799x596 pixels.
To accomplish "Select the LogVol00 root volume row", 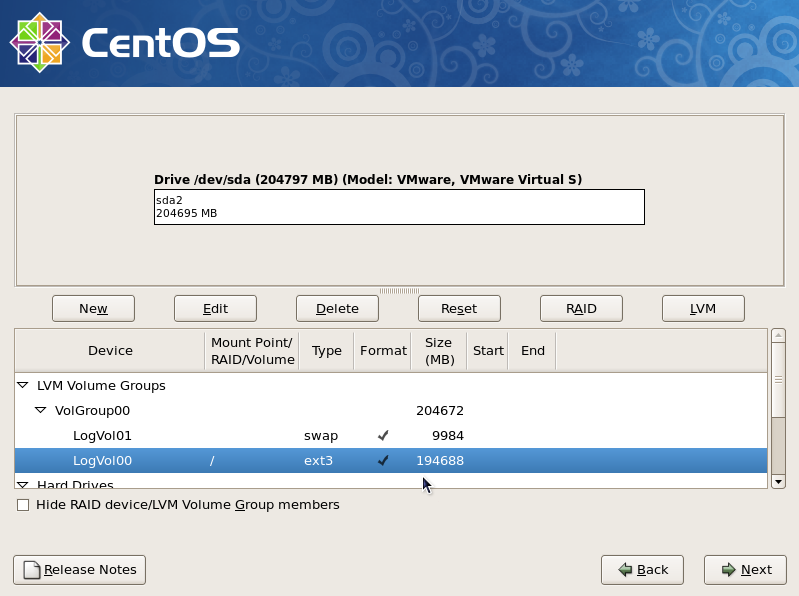I will pyautogui.click(x=391, y=460).
